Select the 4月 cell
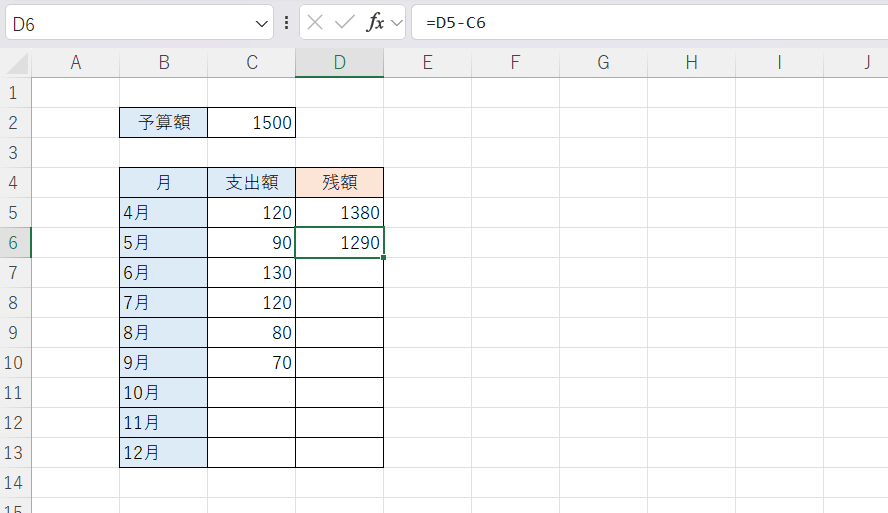The width and height of the screenshot is (888, 513). [x=164, y=212]
